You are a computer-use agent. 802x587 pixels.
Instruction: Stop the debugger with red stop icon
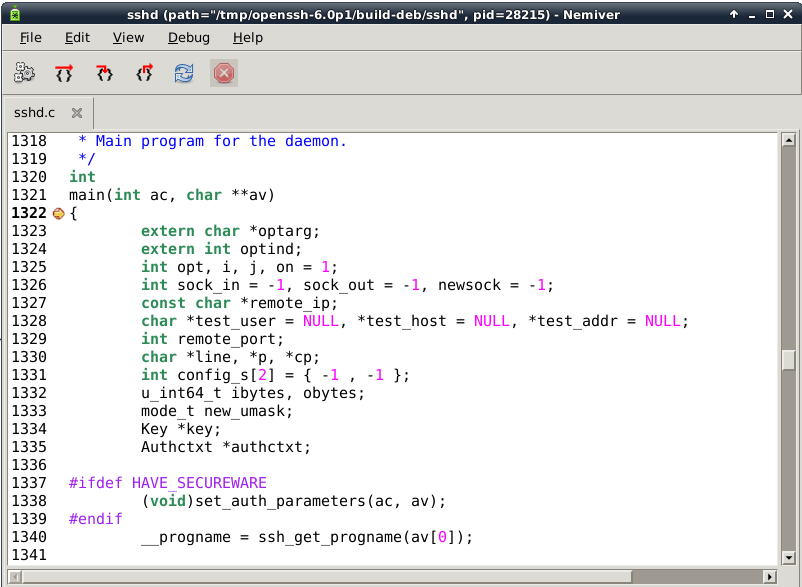224,73
